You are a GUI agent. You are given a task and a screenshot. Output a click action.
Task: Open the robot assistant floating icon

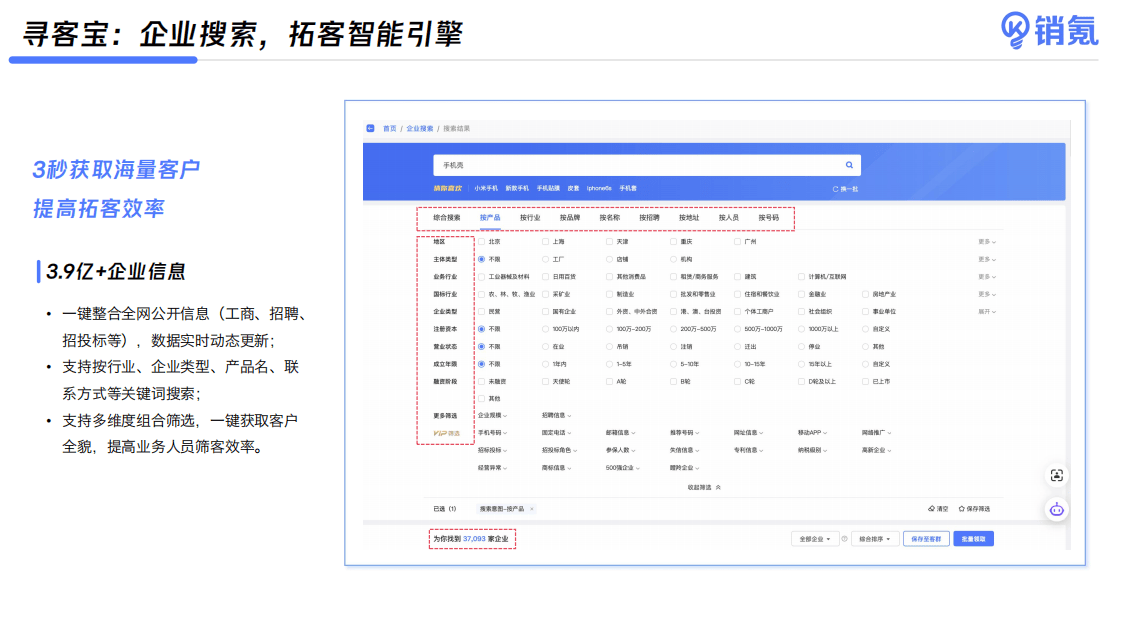point(1057,509)
